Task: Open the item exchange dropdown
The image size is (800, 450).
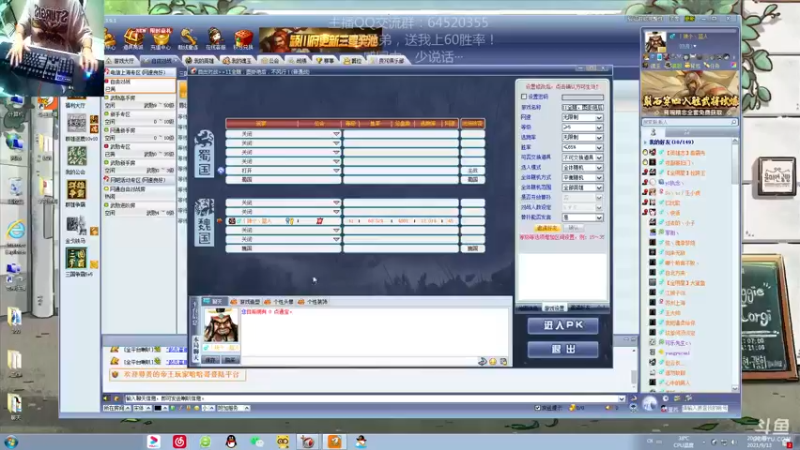Action: coord(582,157)
